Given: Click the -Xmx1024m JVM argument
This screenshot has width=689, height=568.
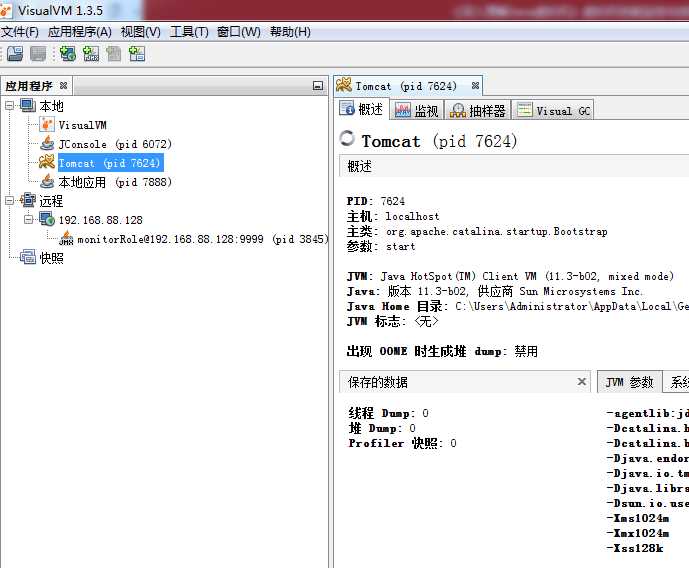Looking at the screenshot, I should (638, 533).
